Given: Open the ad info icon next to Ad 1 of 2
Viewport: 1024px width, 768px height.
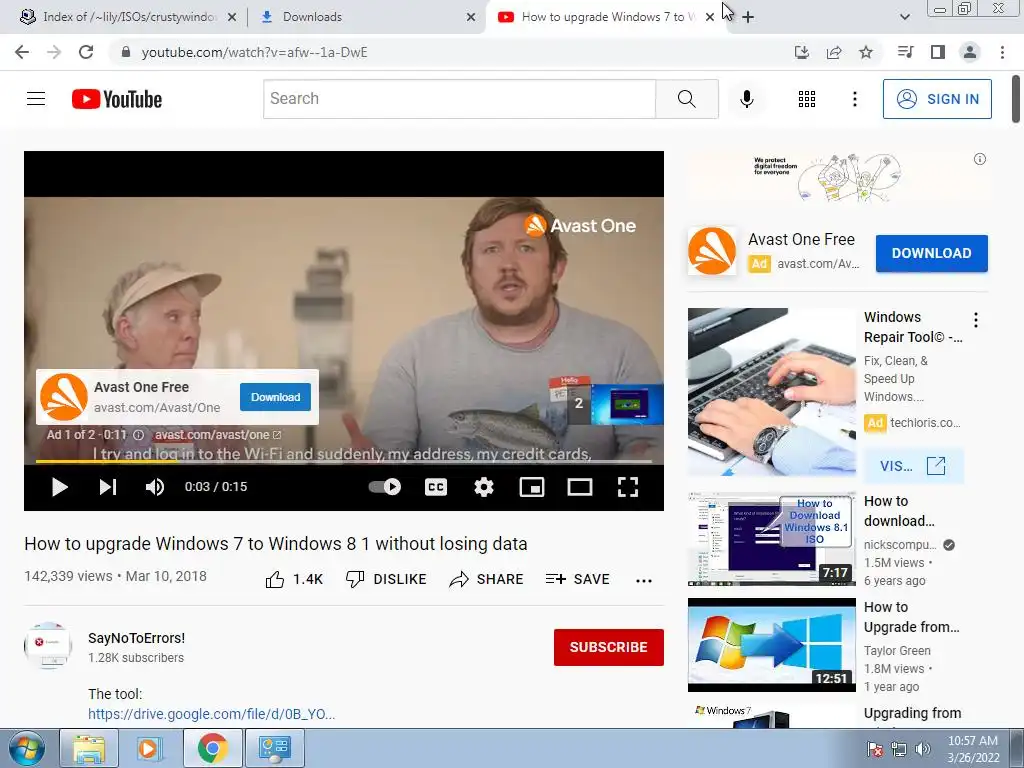Looking at the screenshot, I should (138, 435).
